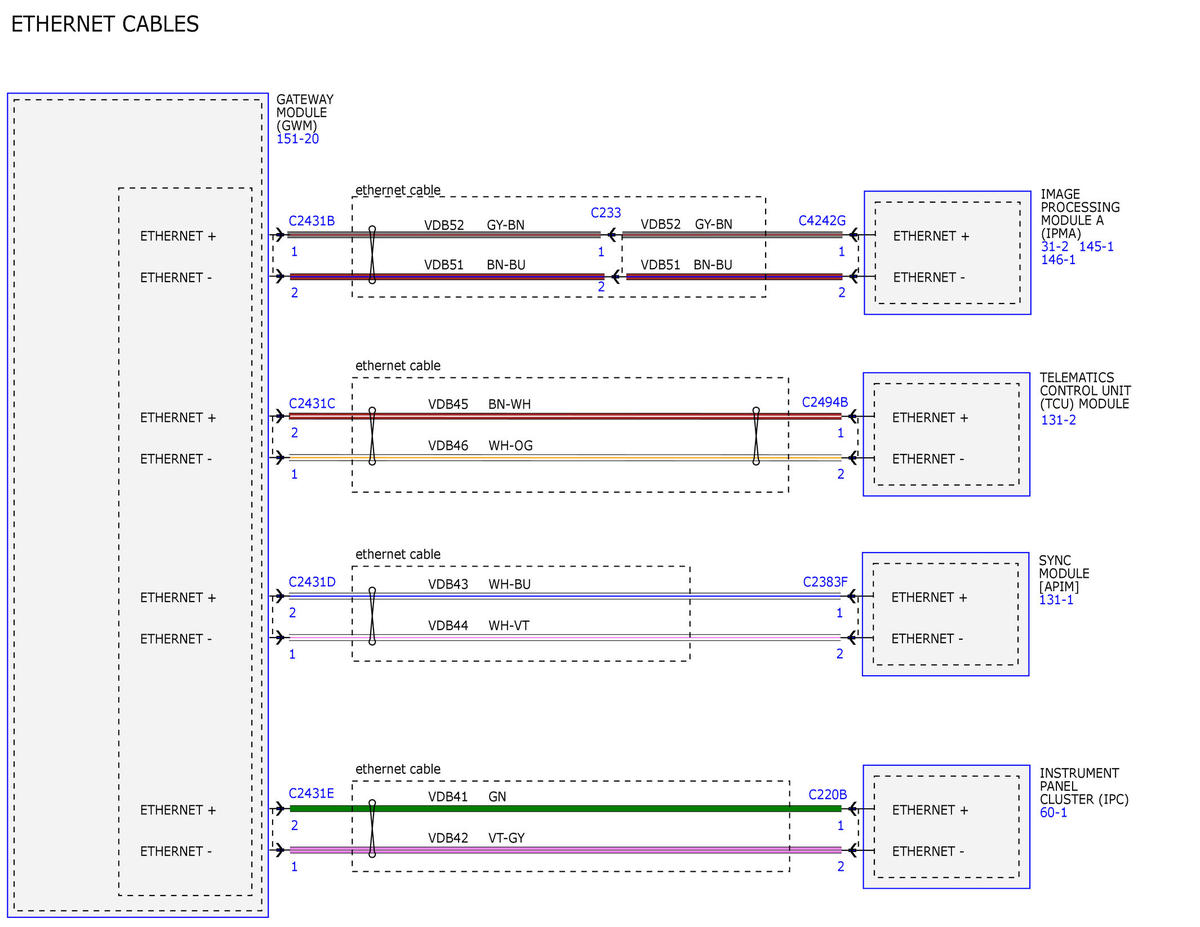Click the C233 inline connector link

606,213
